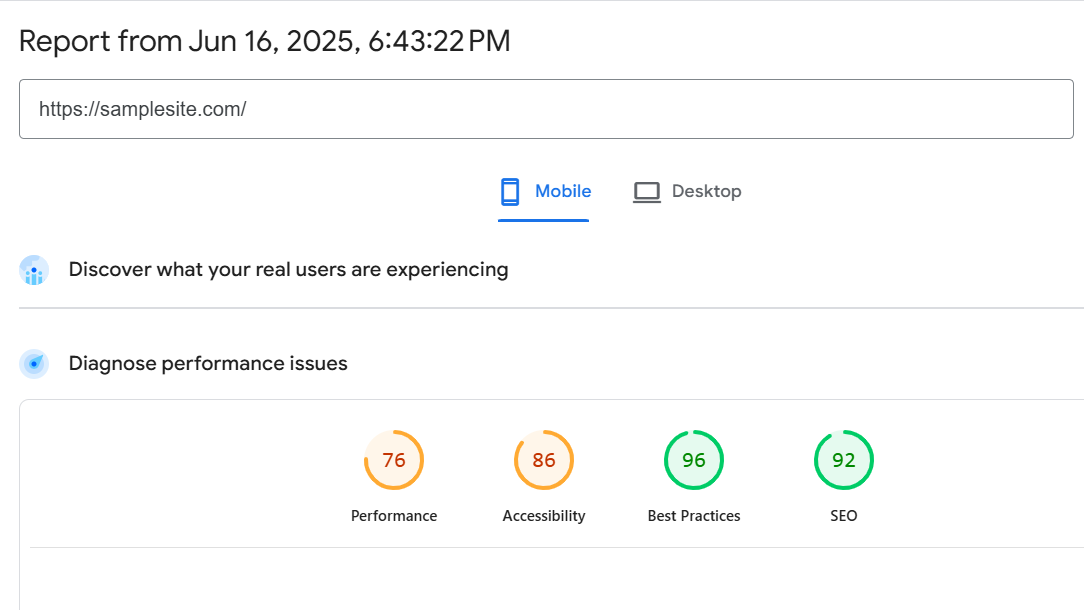This screenshot has width=1084, height=610.
Task: Click the Diagnose performance issues radar icon
Action: pos(34,363)
